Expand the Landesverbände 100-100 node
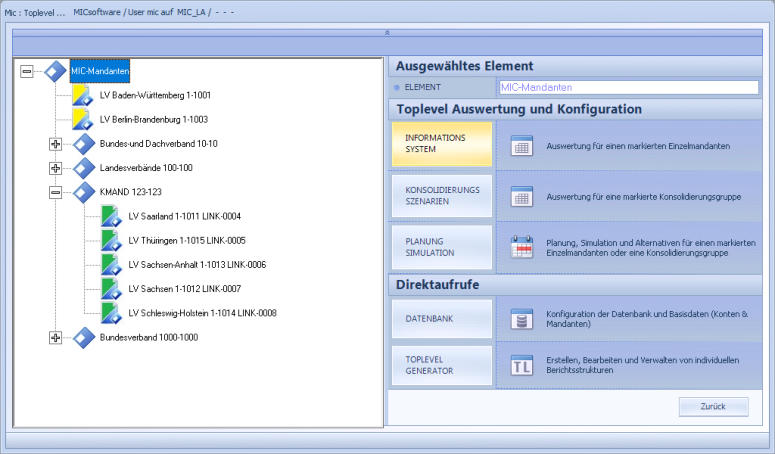This screenshot has height=454, width=775. pos(56,168)
